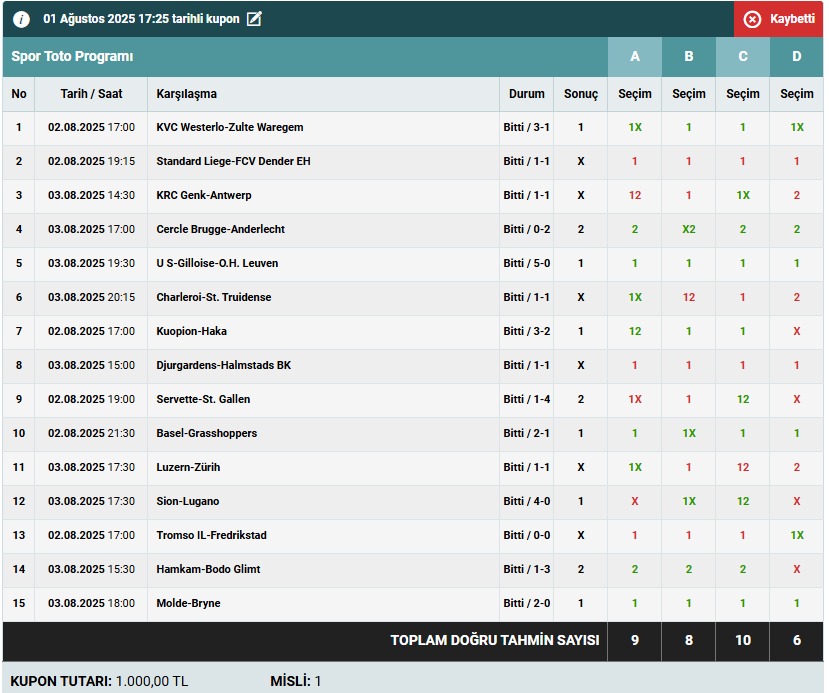
Task: Click the Tarih / Saat column header
Action: tap(91, 94)
